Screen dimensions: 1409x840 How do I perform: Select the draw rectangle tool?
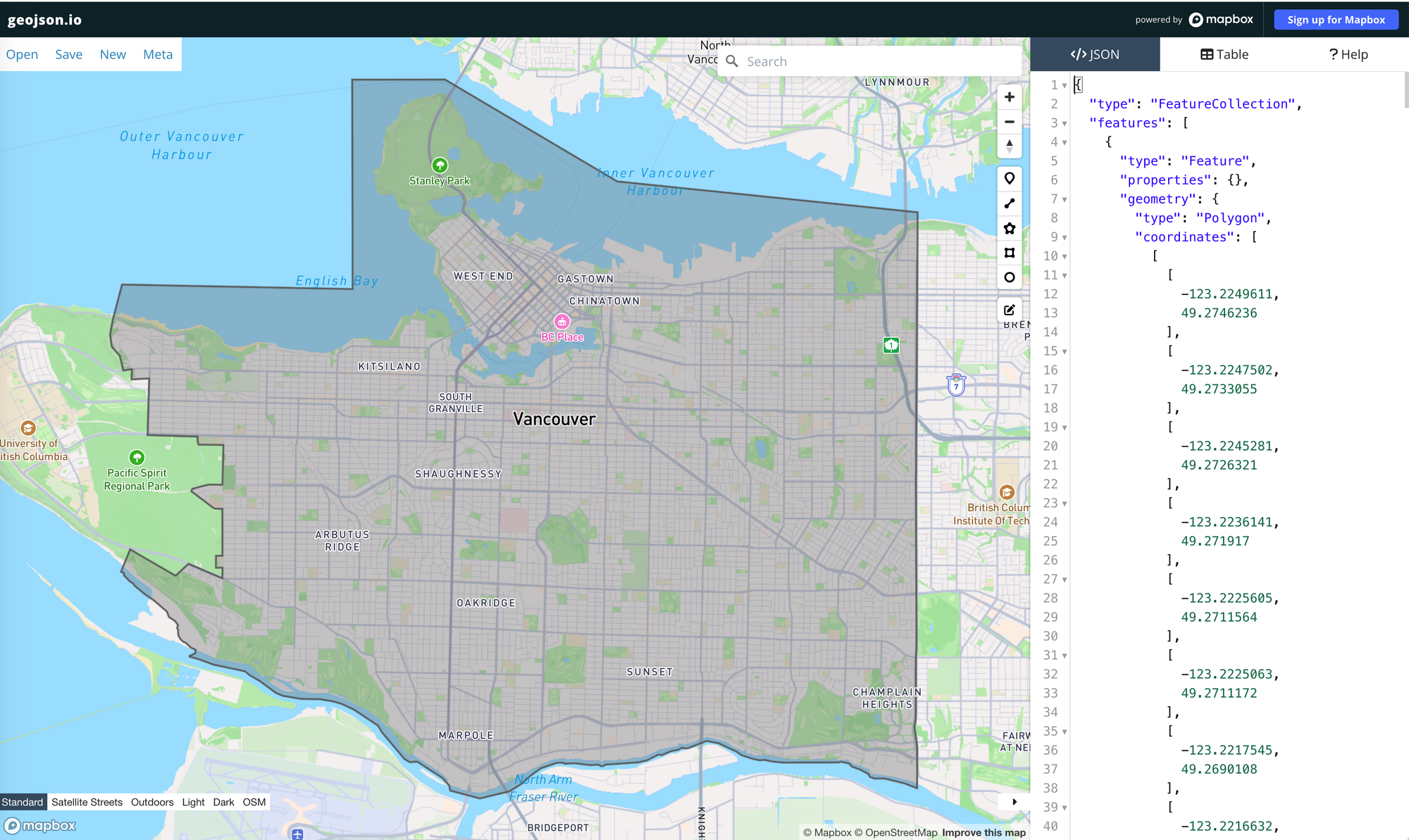1010,253
